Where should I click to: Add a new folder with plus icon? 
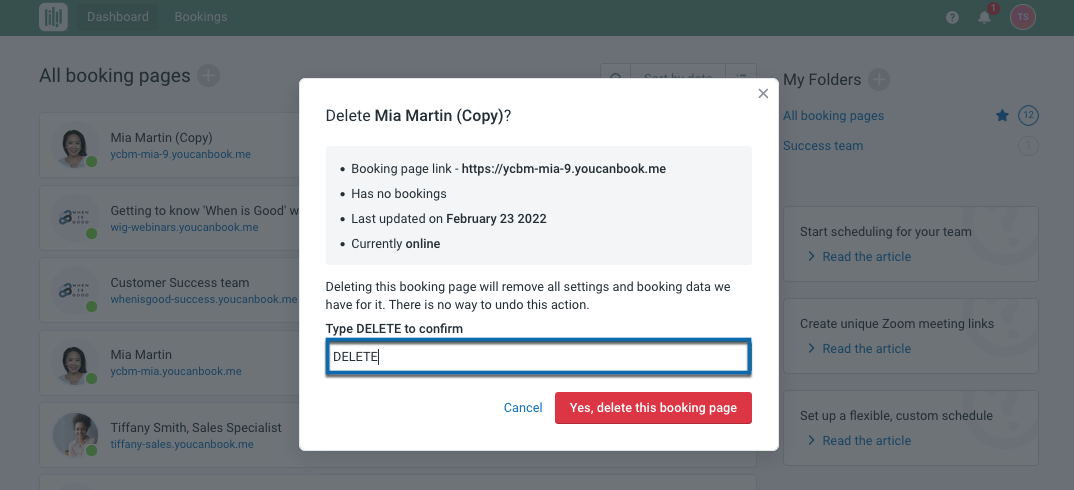click(x=878, y=79)
